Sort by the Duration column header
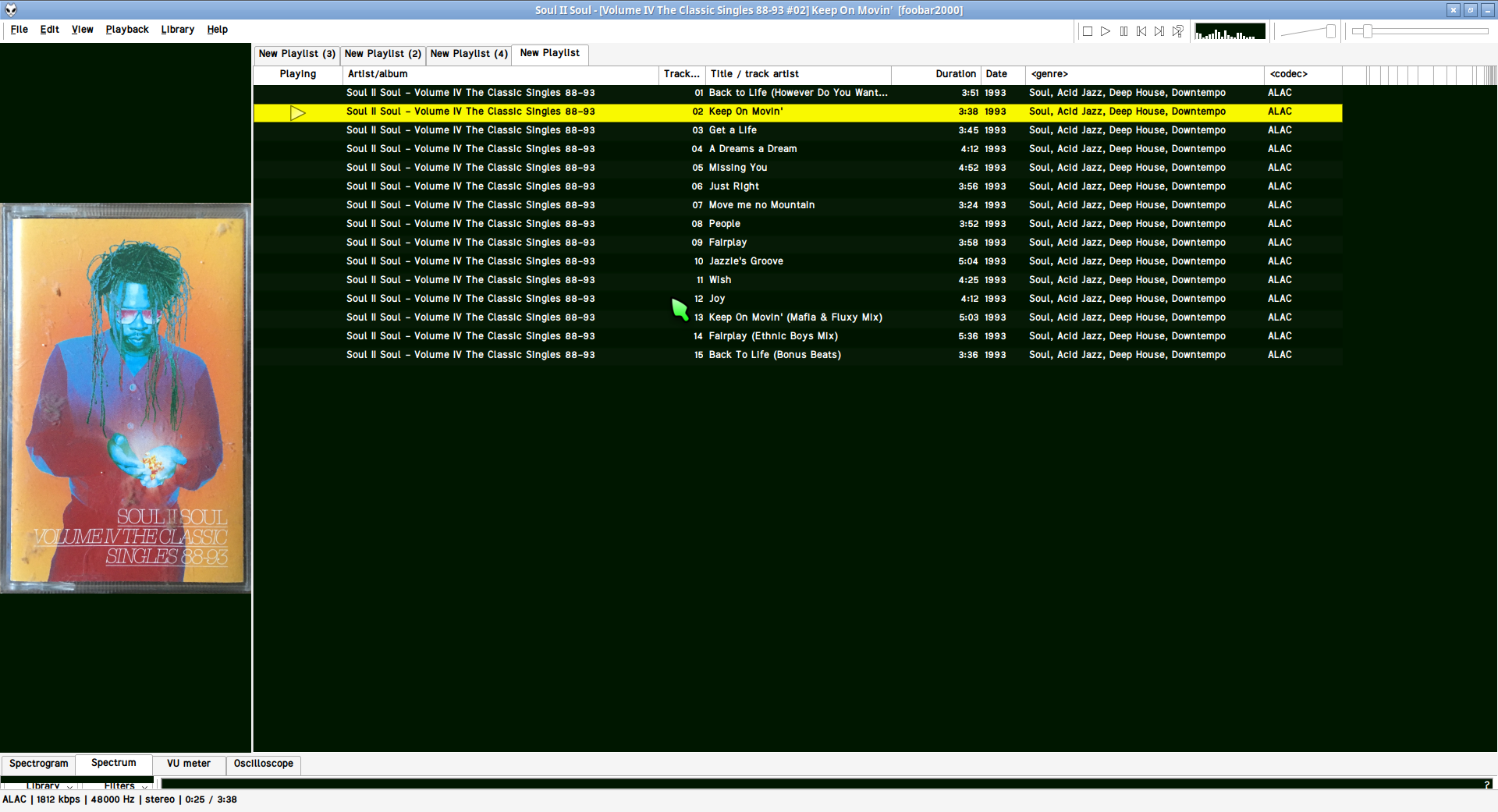This screenshot has width=1498, height=812. click(935, 74)
